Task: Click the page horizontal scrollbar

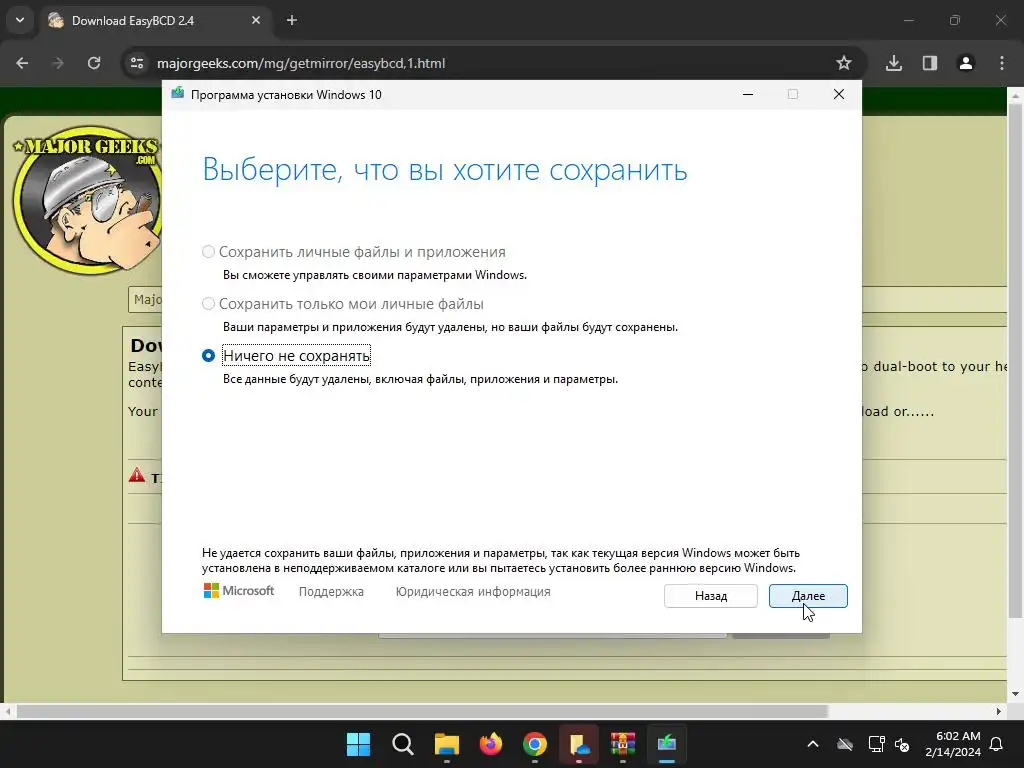Action: 422,711
